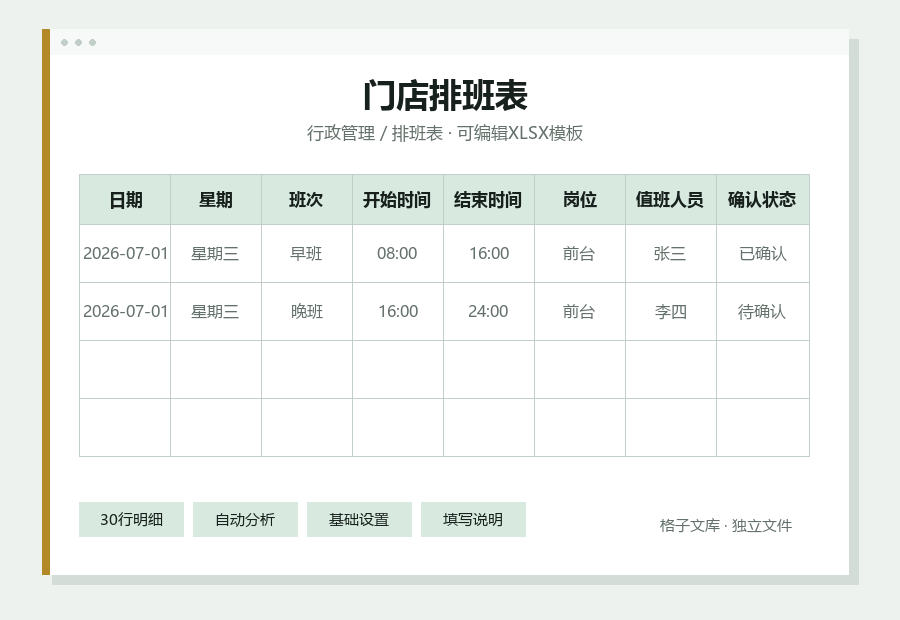The width and height of the screenshot is (900, 620).
Task: Click the 2026-07-01 date in the 早班 row
Action: 125,253
